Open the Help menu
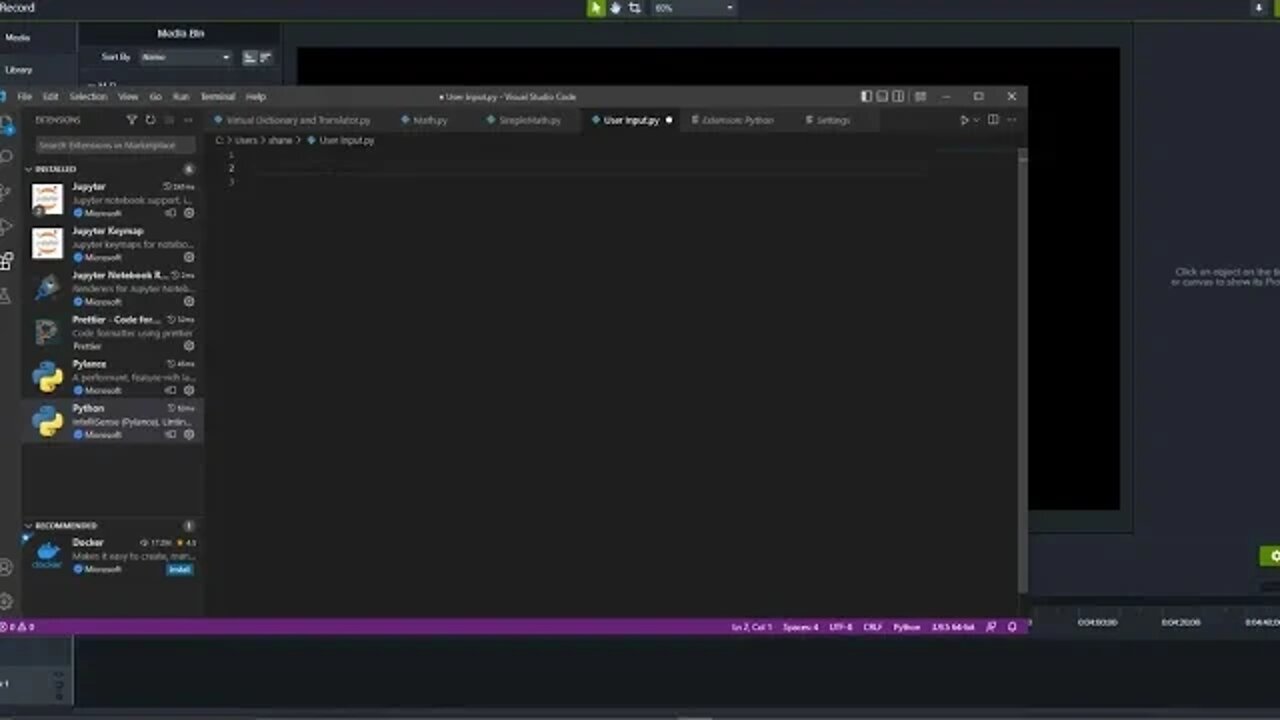This screenshot has width=1280, height=720. tap(256, 97)
